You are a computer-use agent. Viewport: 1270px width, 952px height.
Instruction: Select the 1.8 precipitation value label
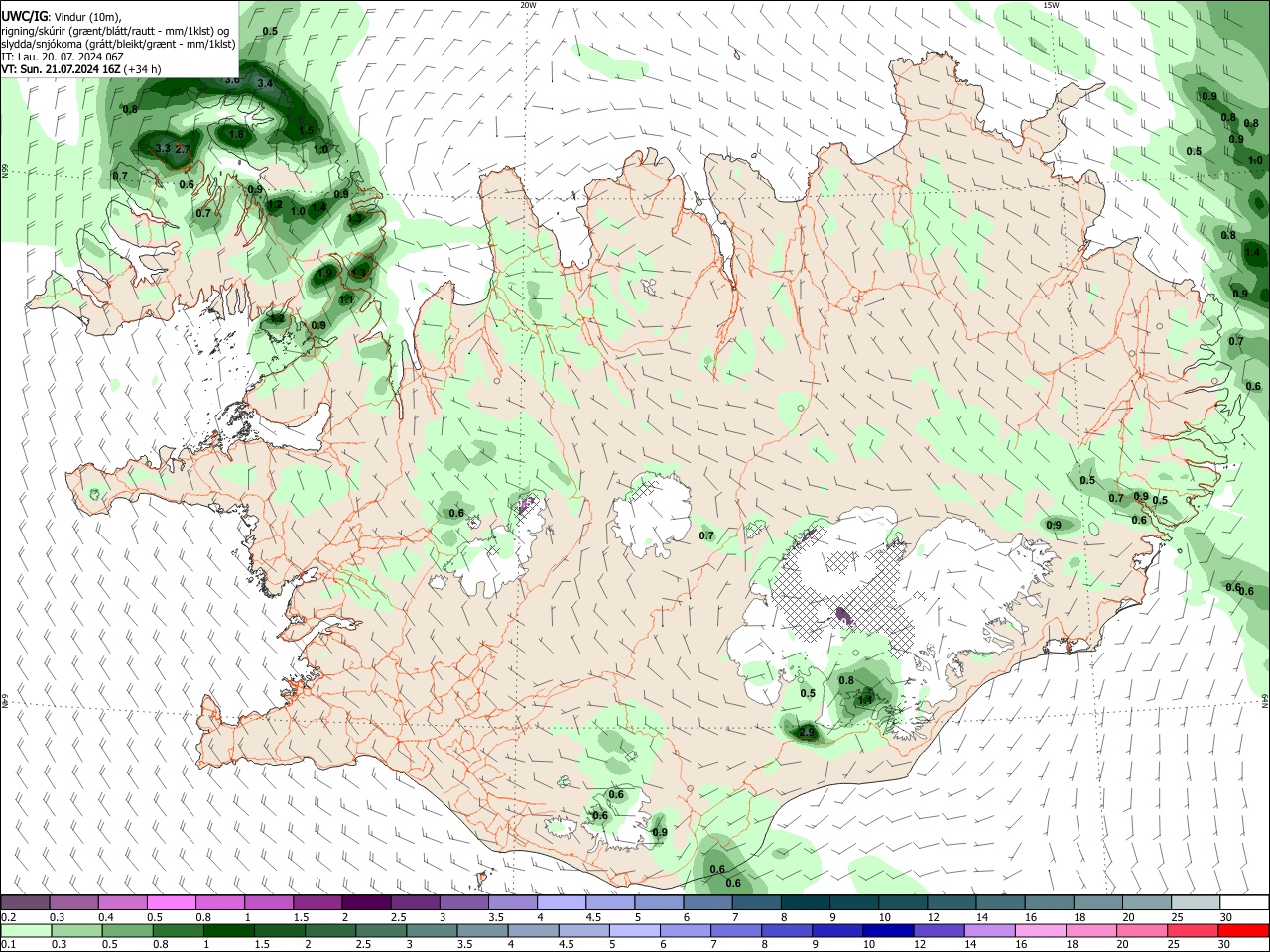click(x=236, y=134)
